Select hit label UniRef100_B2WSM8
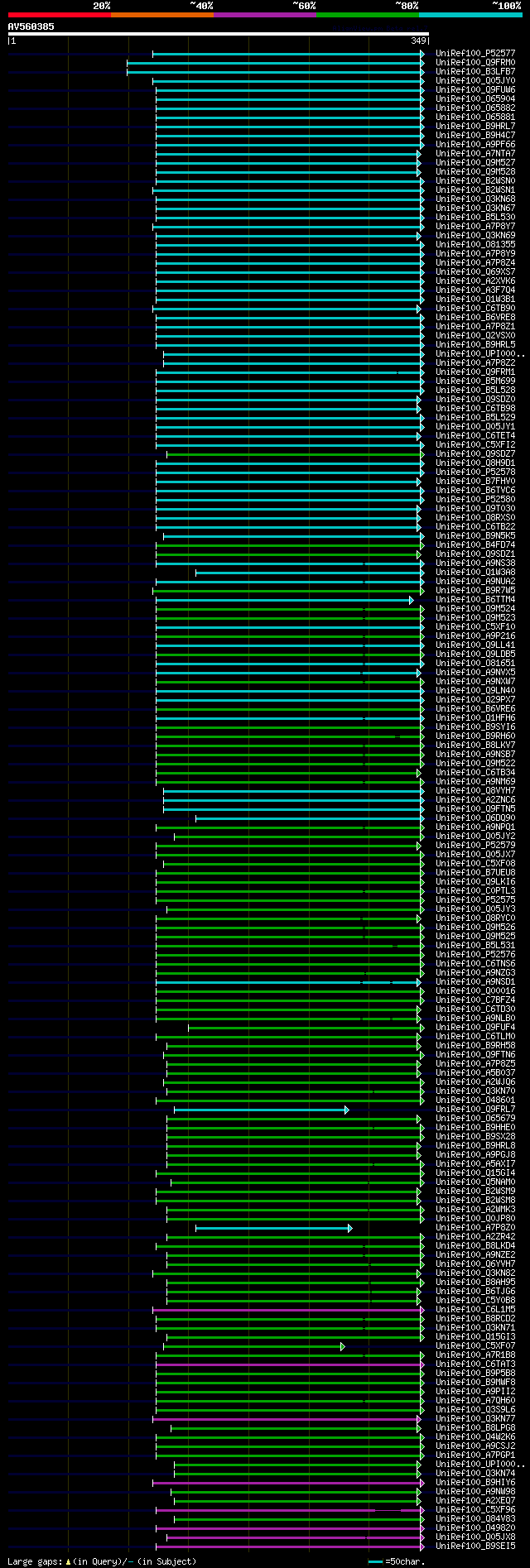 [x=475, y=1200]
